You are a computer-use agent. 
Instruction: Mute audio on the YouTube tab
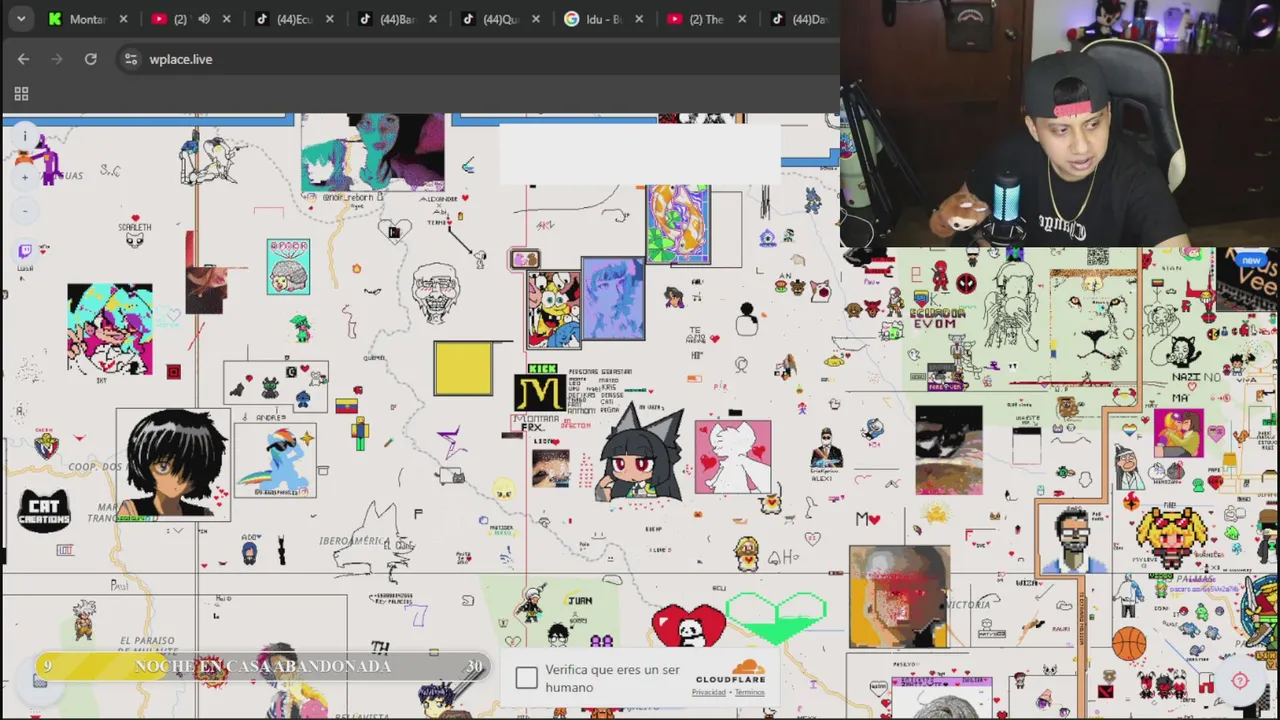tap(204, 19)
